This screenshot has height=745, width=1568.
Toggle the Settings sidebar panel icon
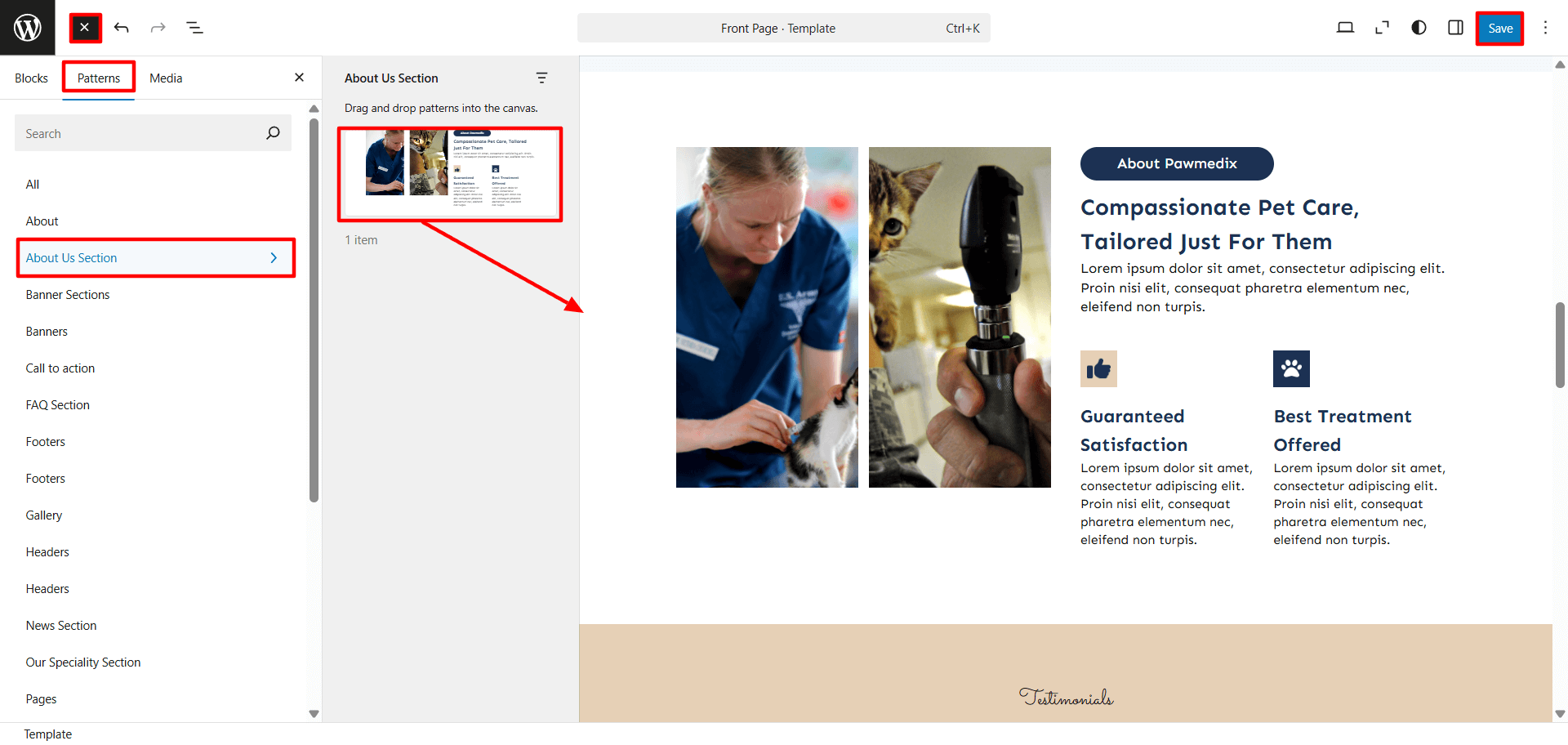(1455, 28)
